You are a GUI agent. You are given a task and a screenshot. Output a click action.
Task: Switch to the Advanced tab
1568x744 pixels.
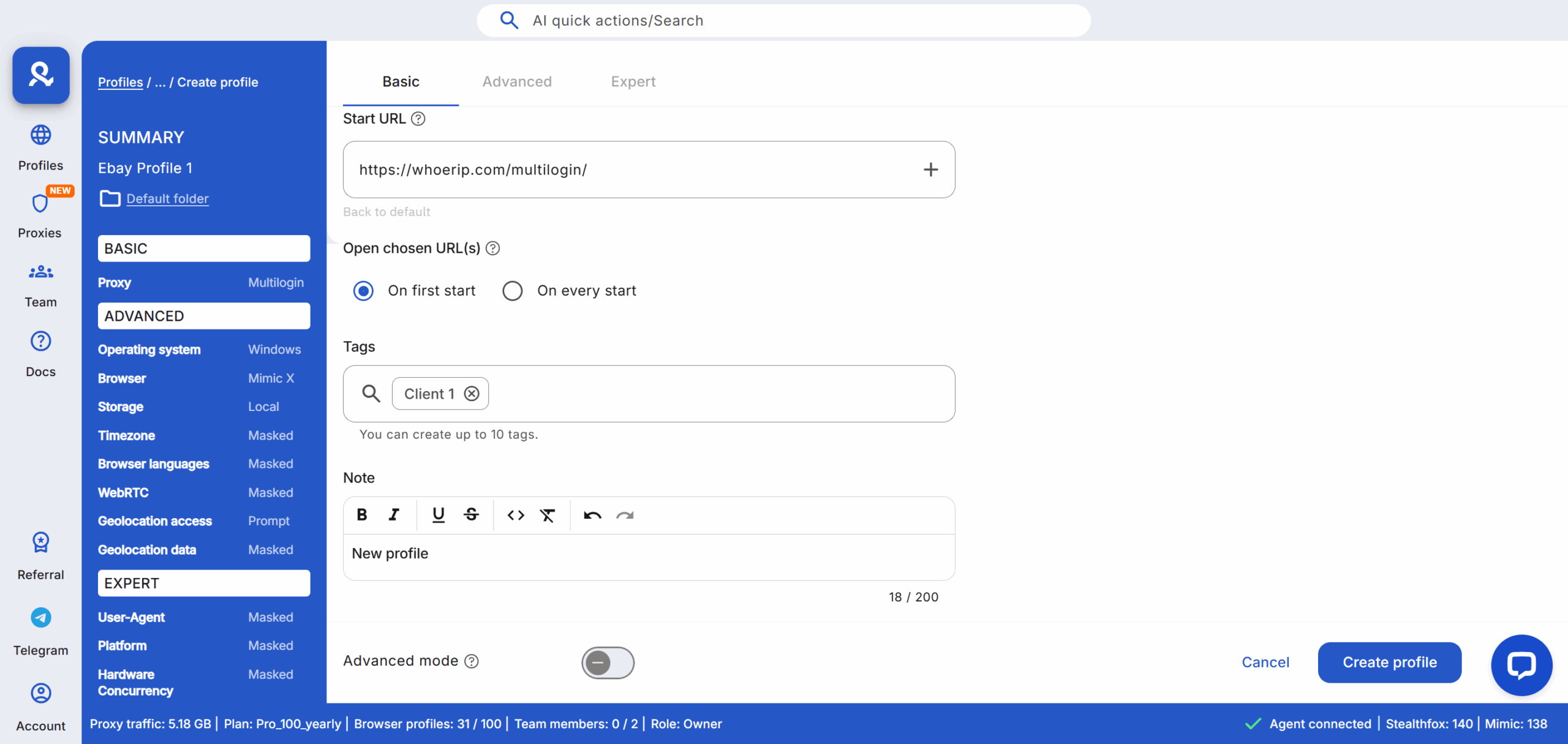(x=516, y=81)
